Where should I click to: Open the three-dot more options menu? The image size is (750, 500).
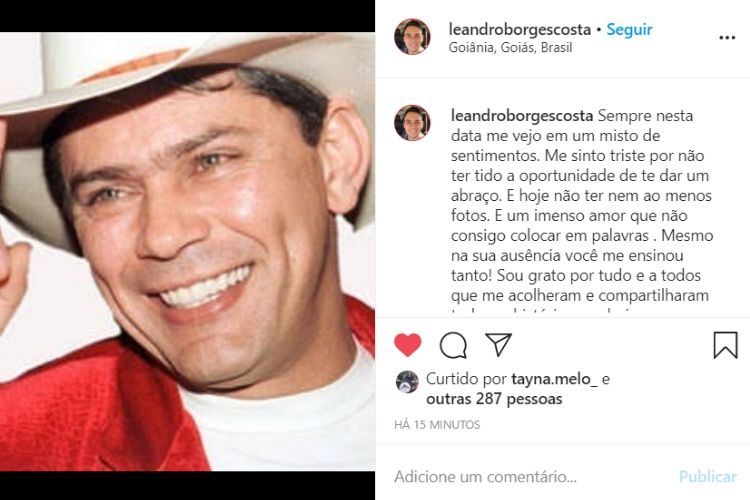(x=727, y=38)
